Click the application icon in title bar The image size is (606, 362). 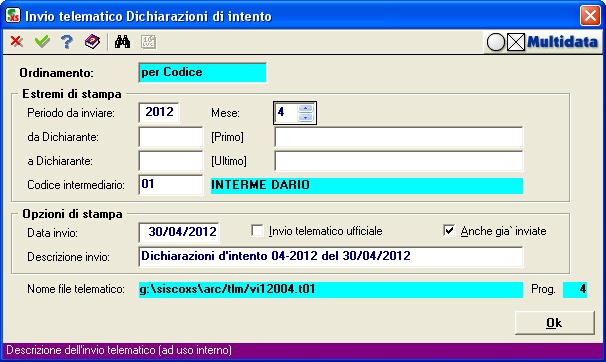pos(13,16)
